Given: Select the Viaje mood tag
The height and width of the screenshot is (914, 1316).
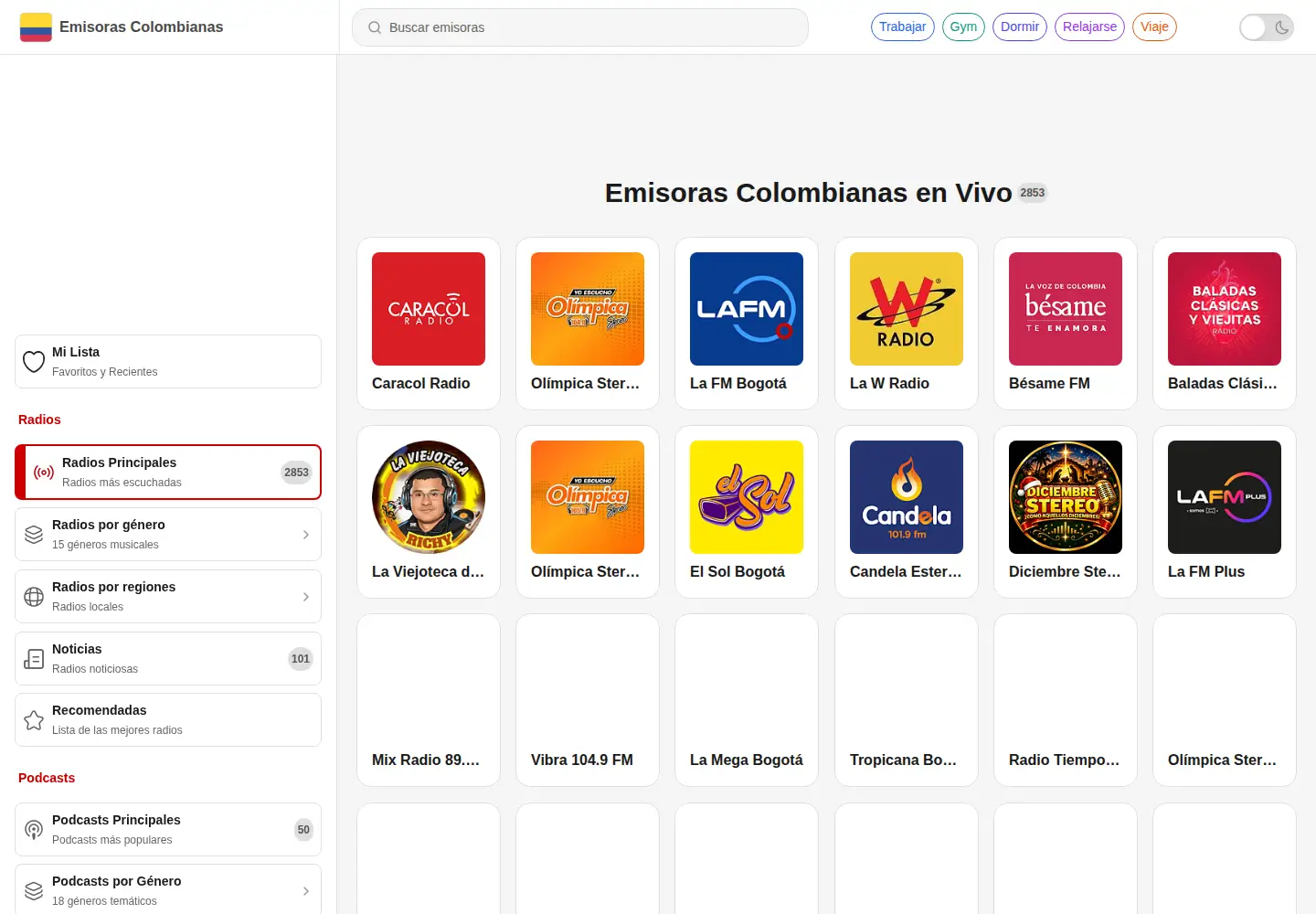Looking at the screenshot, I should click(x=1154, y=27).
